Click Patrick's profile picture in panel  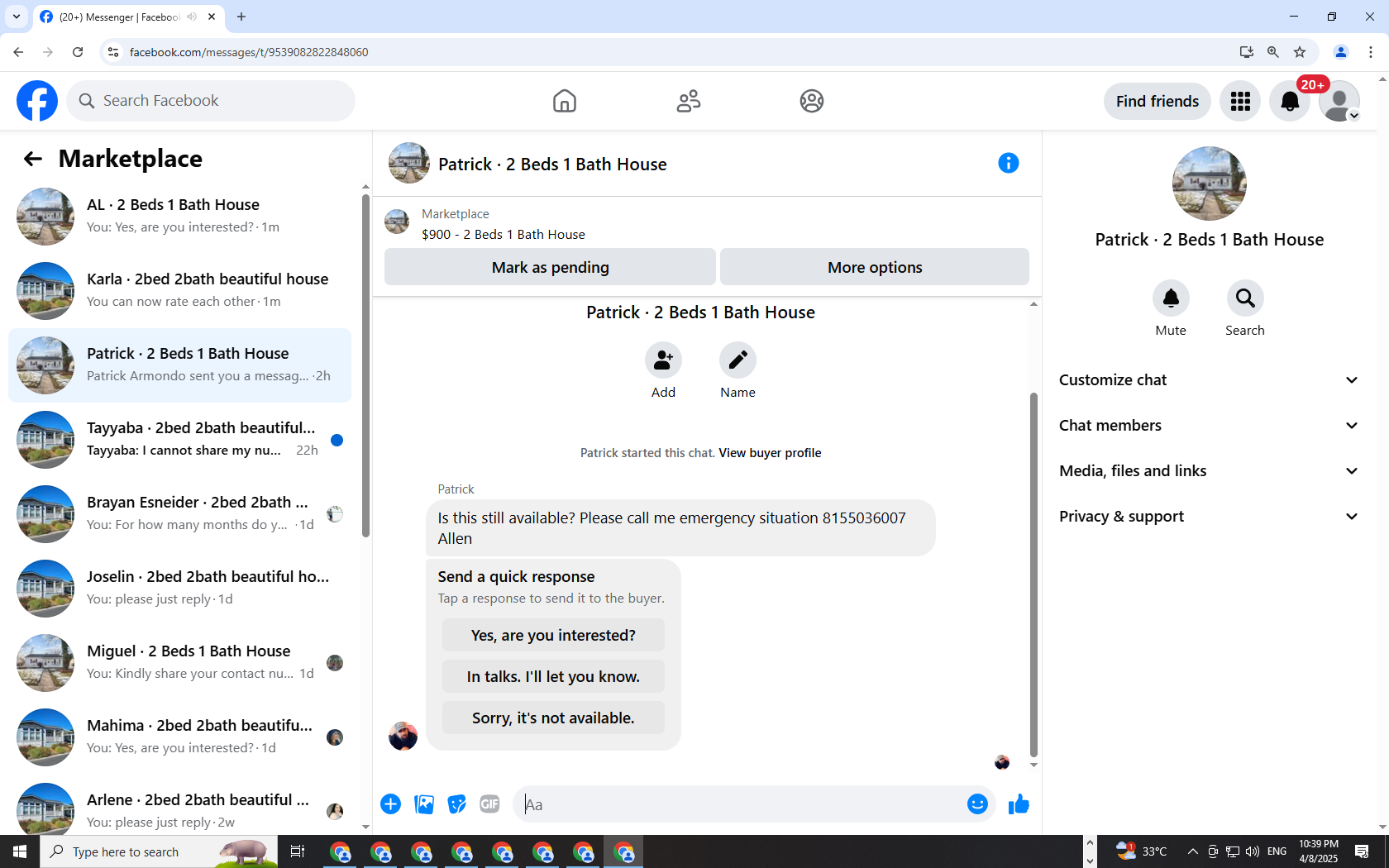click(x=1209, y=184)
